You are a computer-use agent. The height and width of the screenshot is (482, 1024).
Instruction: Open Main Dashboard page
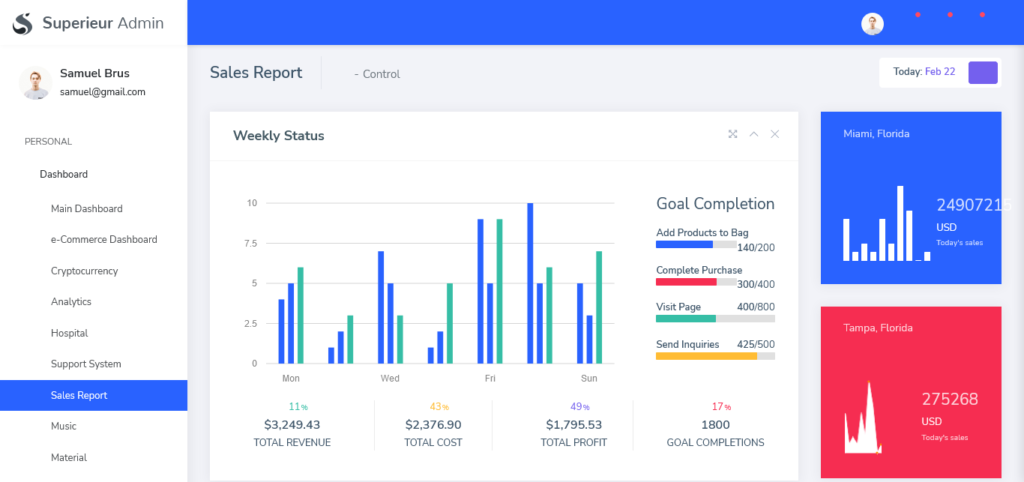tap(87, 209)
